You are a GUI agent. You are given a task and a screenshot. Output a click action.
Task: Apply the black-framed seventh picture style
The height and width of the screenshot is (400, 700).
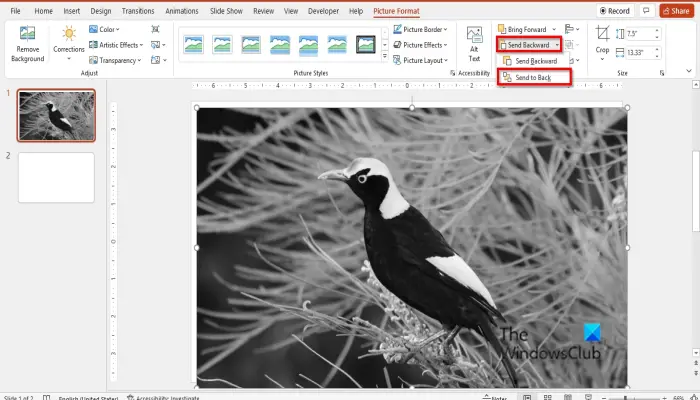366,45
